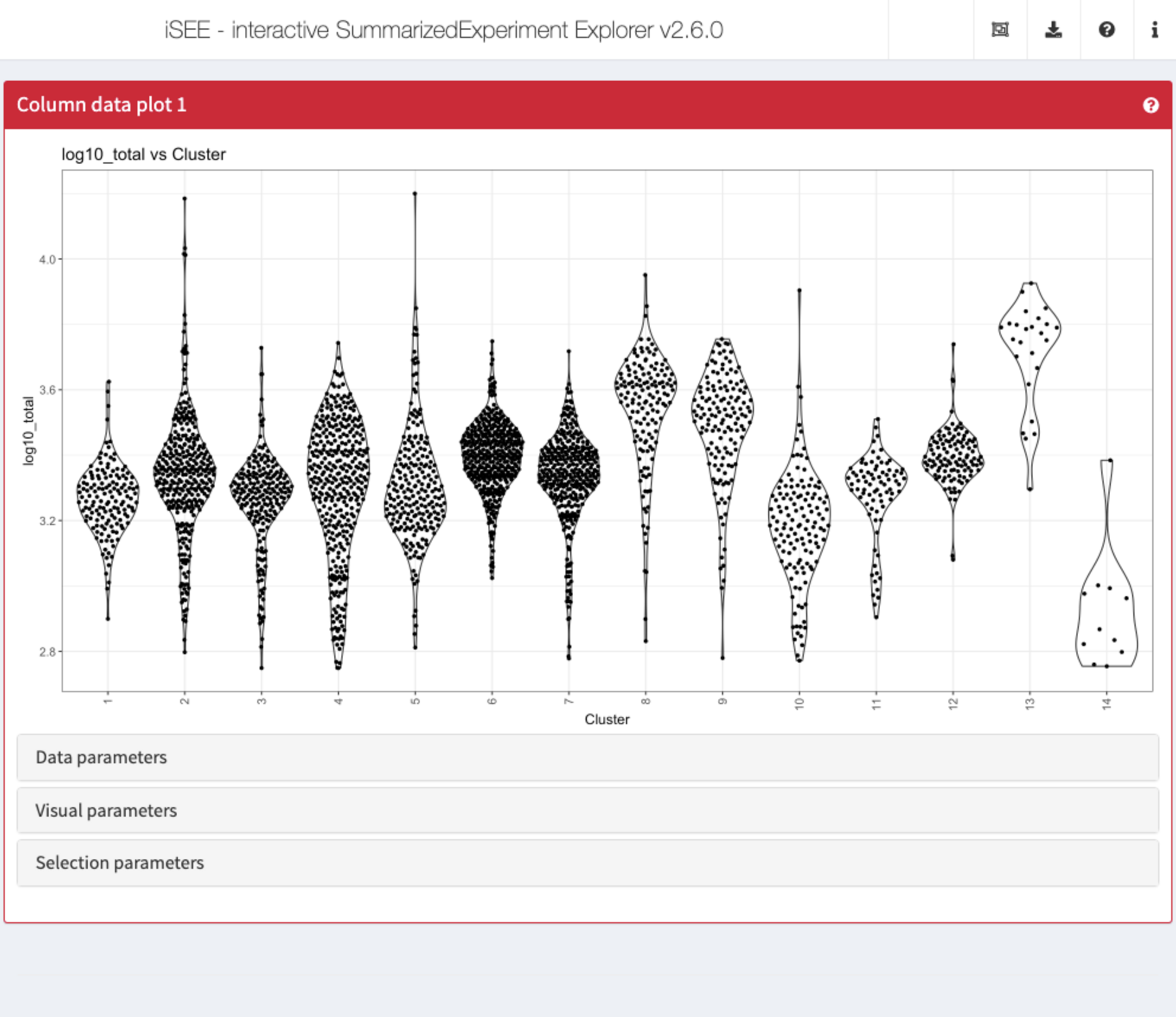The image size is (1176, 1017).
Task: Click the topmost point in cluster 5
Action: click(x=415, y=193)
